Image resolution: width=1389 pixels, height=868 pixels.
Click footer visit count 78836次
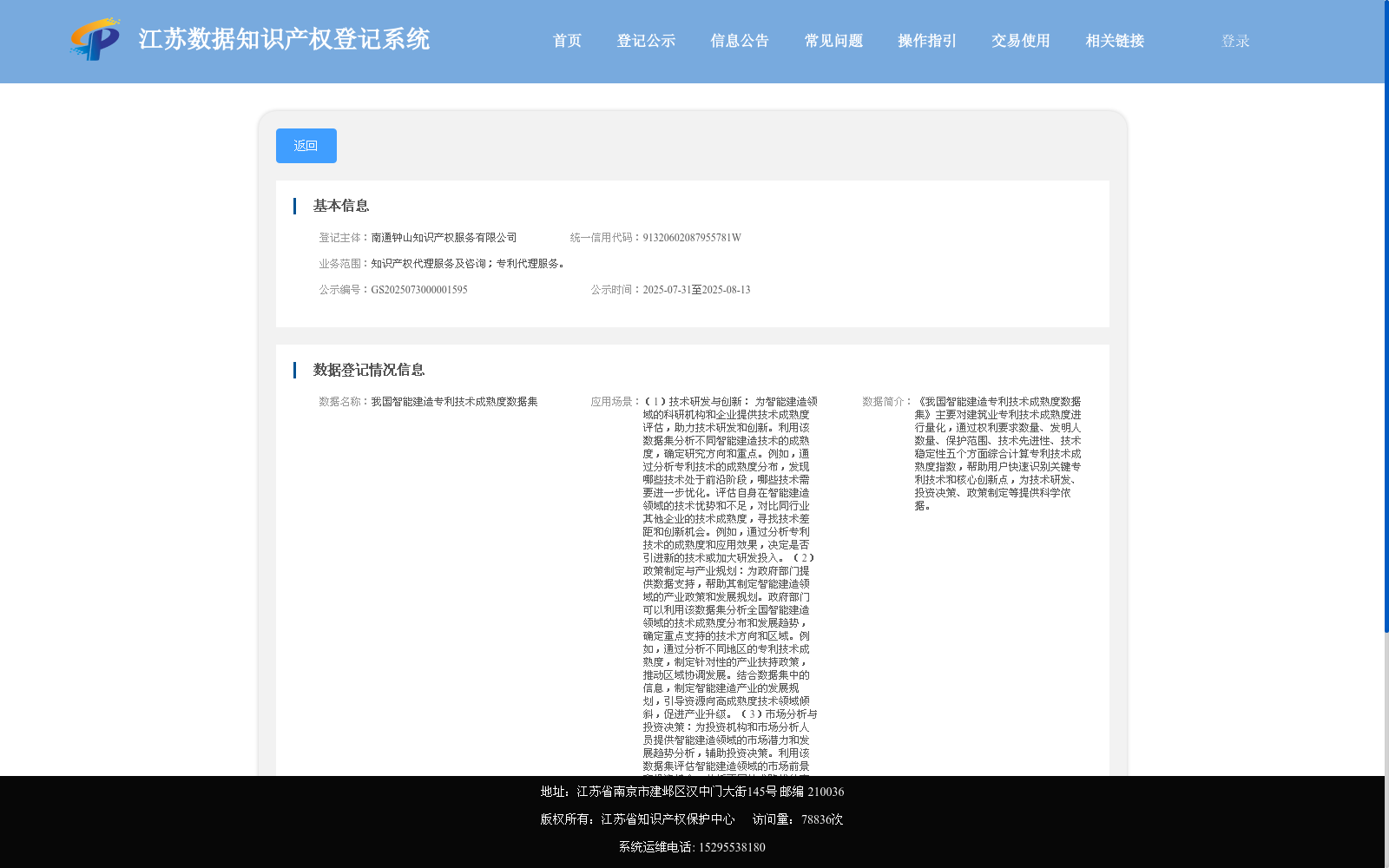tap(822, 819)
